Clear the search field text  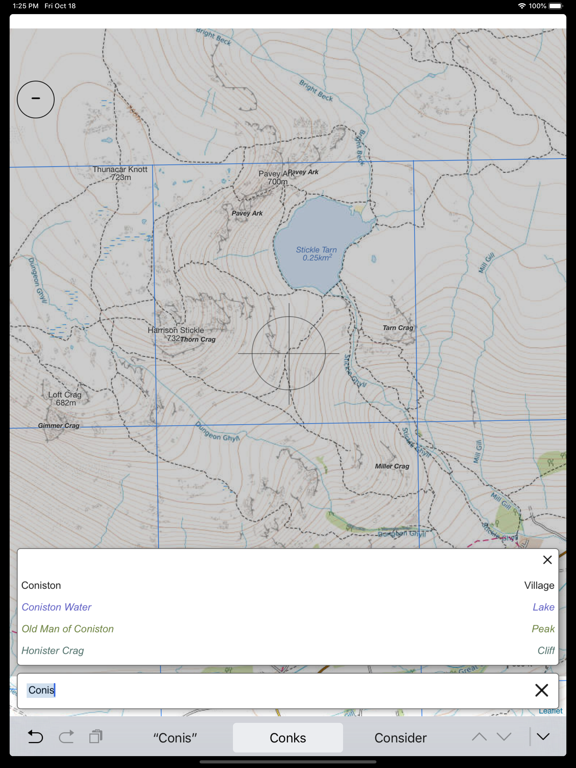click(541, 690)
